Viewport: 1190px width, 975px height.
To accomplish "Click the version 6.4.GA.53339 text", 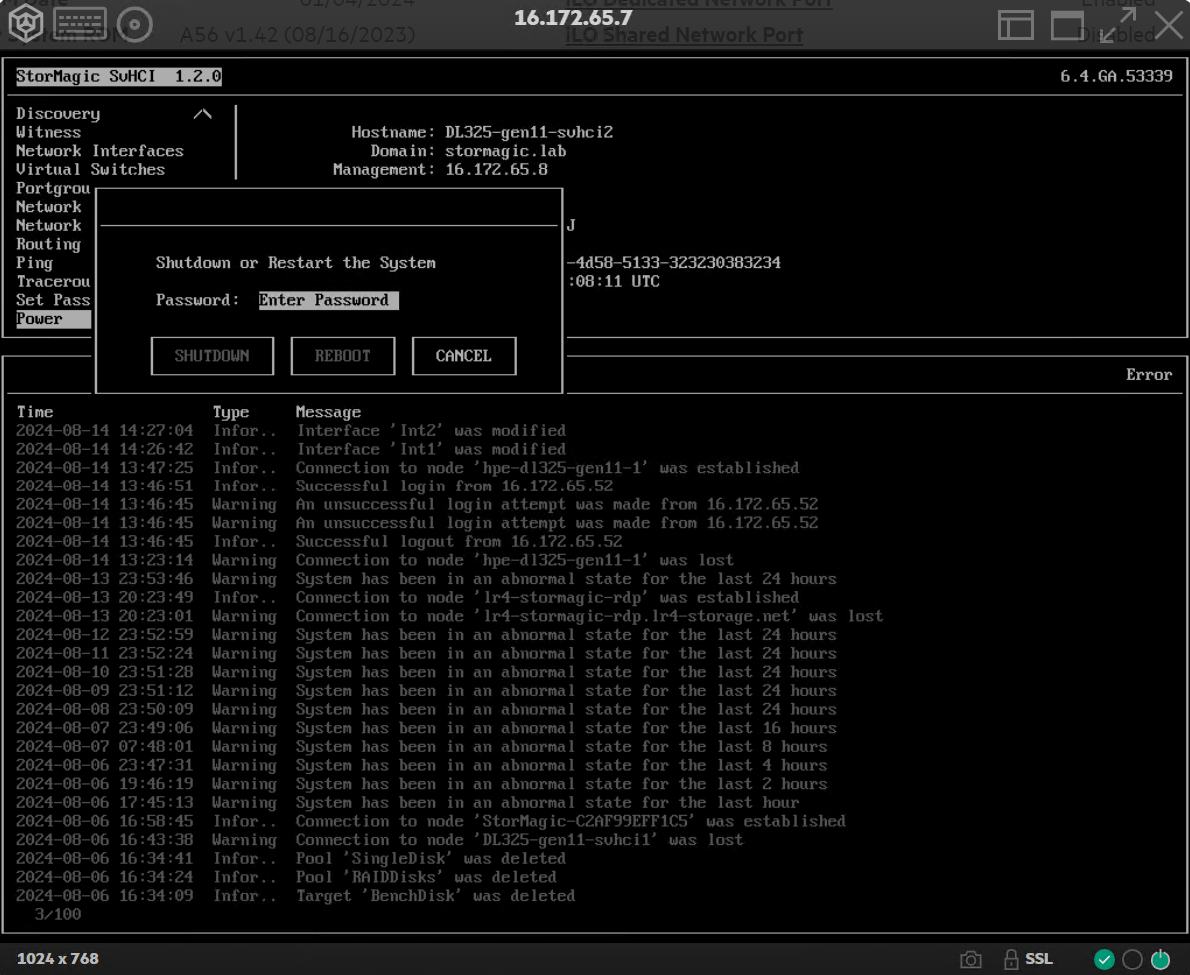I will (1116, 76).
